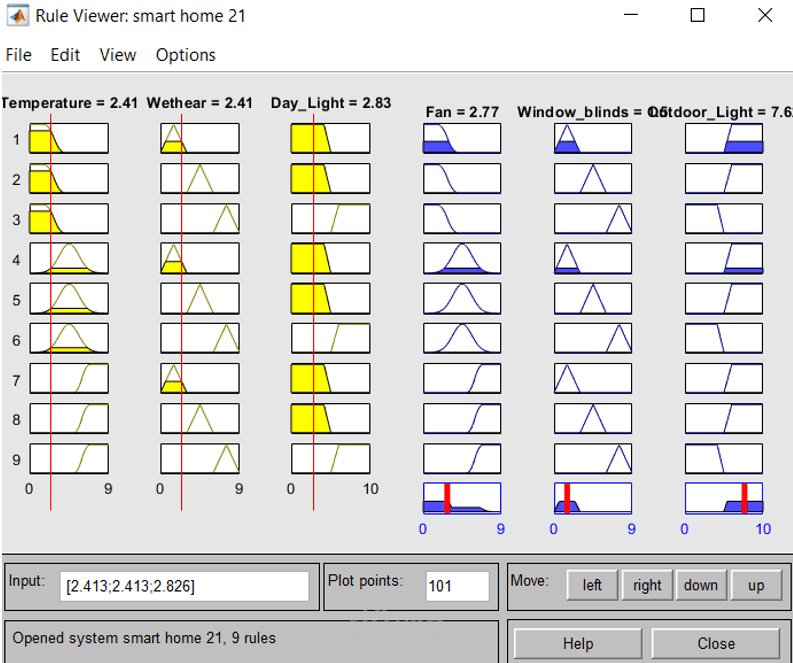Screen dimensions: 793x663
Task: Click rule 1 Window_blinds output plot
Action: click(x=593, y=138)
